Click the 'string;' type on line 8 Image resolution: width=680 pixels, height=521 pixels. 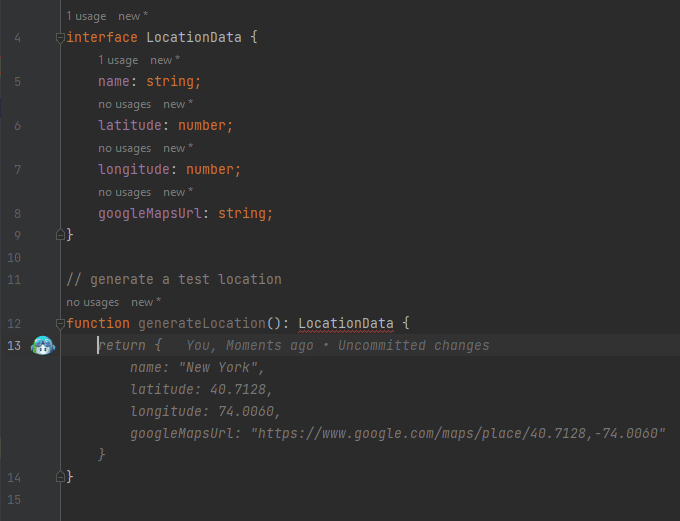coord(245,213)
